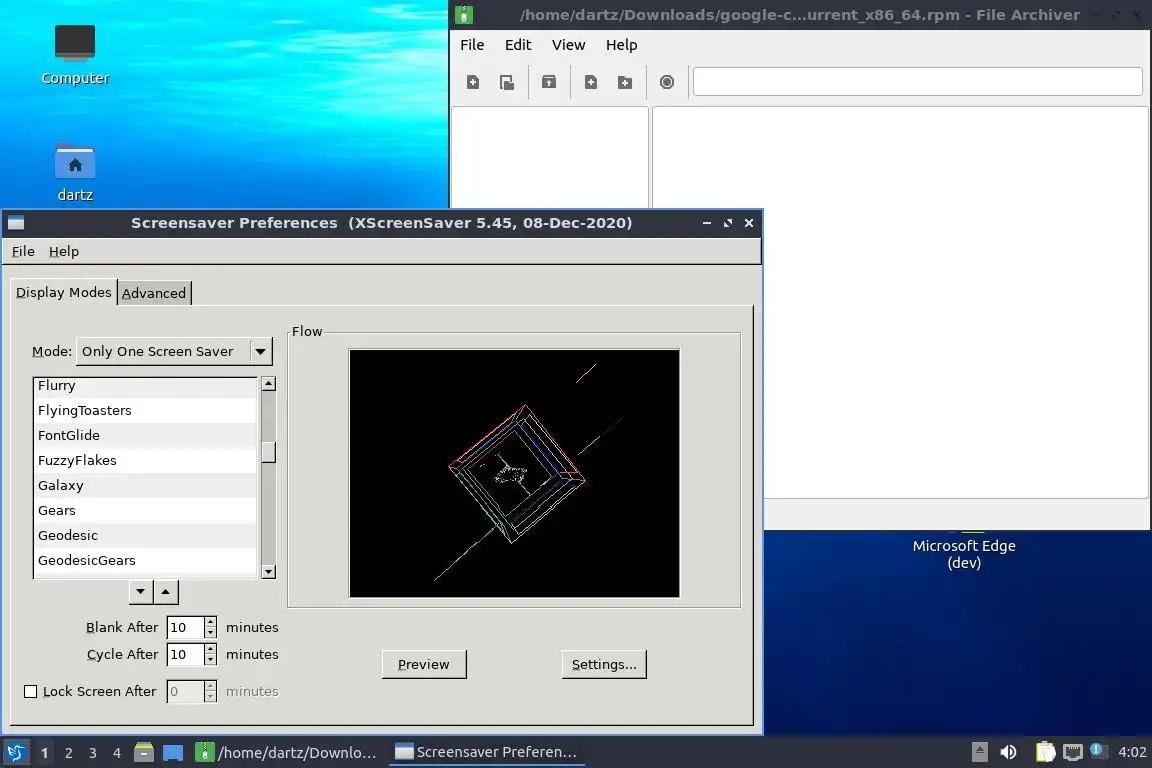Click the 4:02 clock in the taskbar

pyautogui.click(x=1131, y=753)
